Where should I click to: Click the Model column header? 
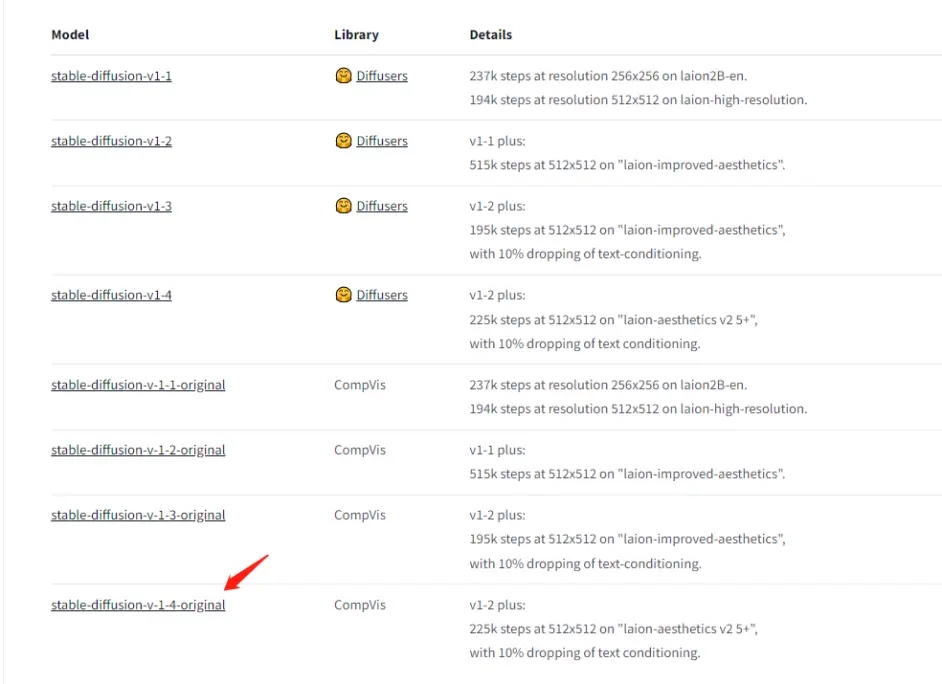click(70, 35)
